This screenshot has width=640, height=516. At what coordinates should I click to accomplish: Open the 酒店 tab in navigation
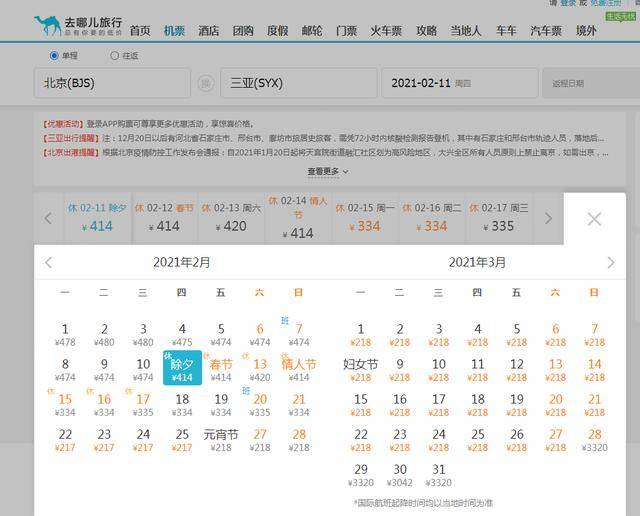(x=209, y=31)
